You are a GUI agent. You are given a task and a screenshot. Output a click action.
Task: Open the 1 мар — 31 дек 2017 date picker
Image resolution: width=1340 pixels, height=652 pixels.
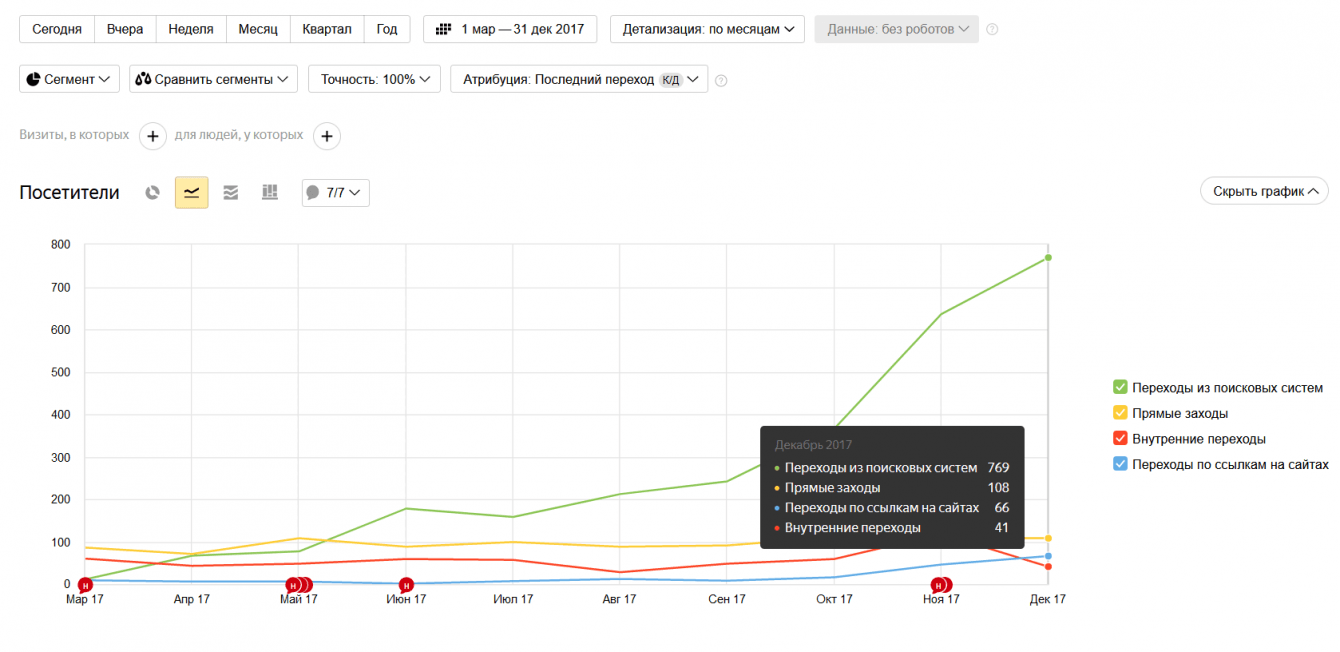(x=510, y=29)
